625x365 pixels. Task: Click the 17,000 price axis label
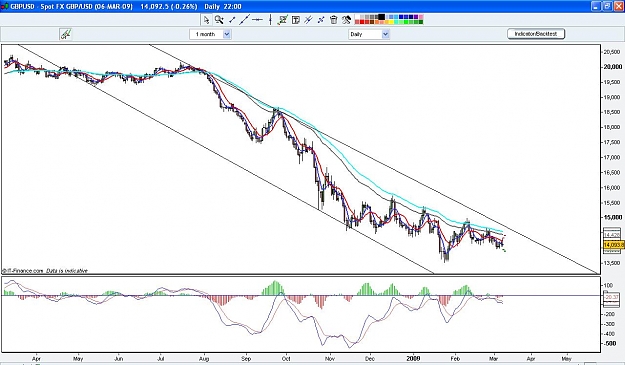[613, 157]
